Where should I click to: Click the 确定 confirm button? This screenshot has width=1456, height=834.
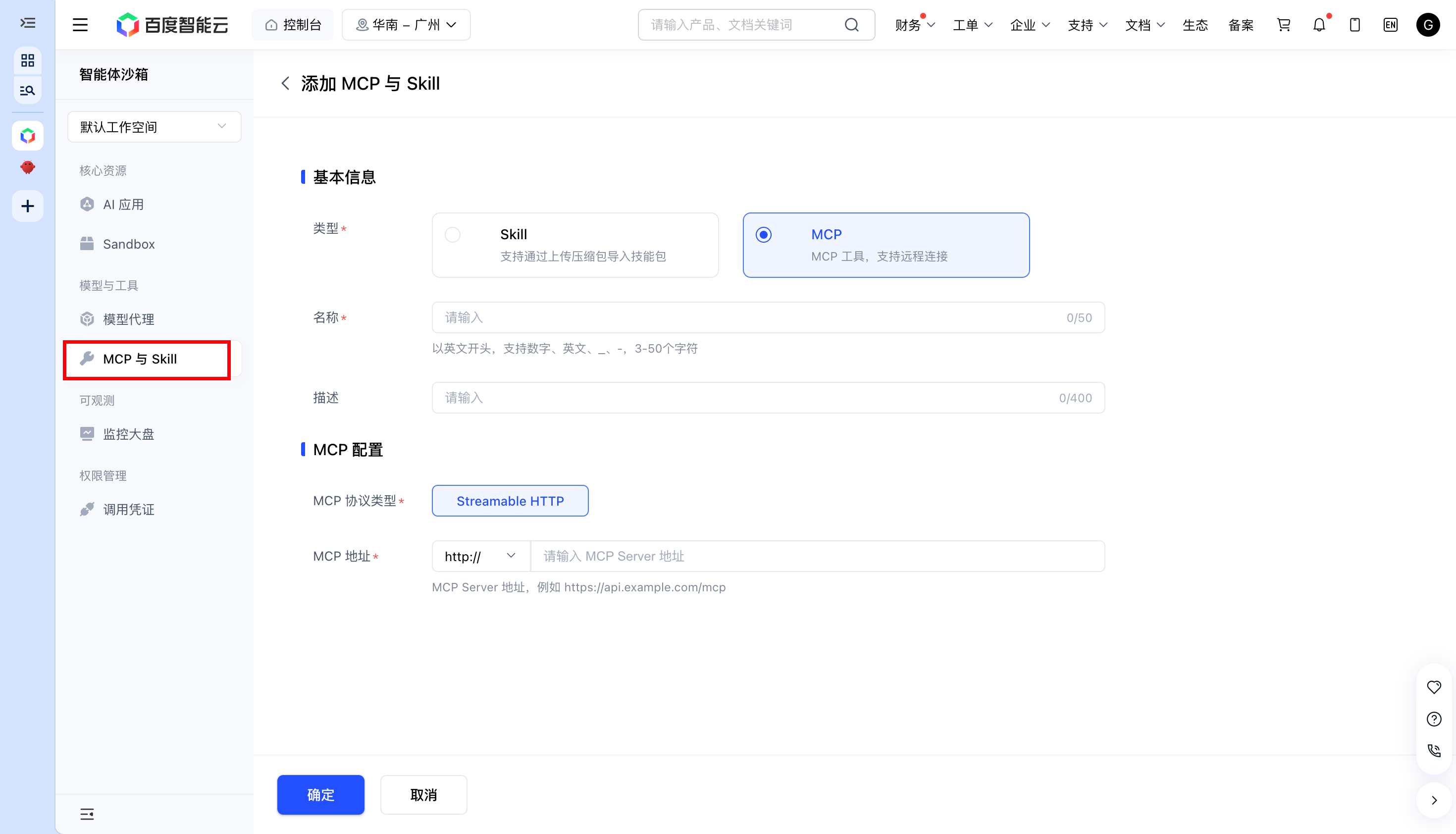coord(321,794)
